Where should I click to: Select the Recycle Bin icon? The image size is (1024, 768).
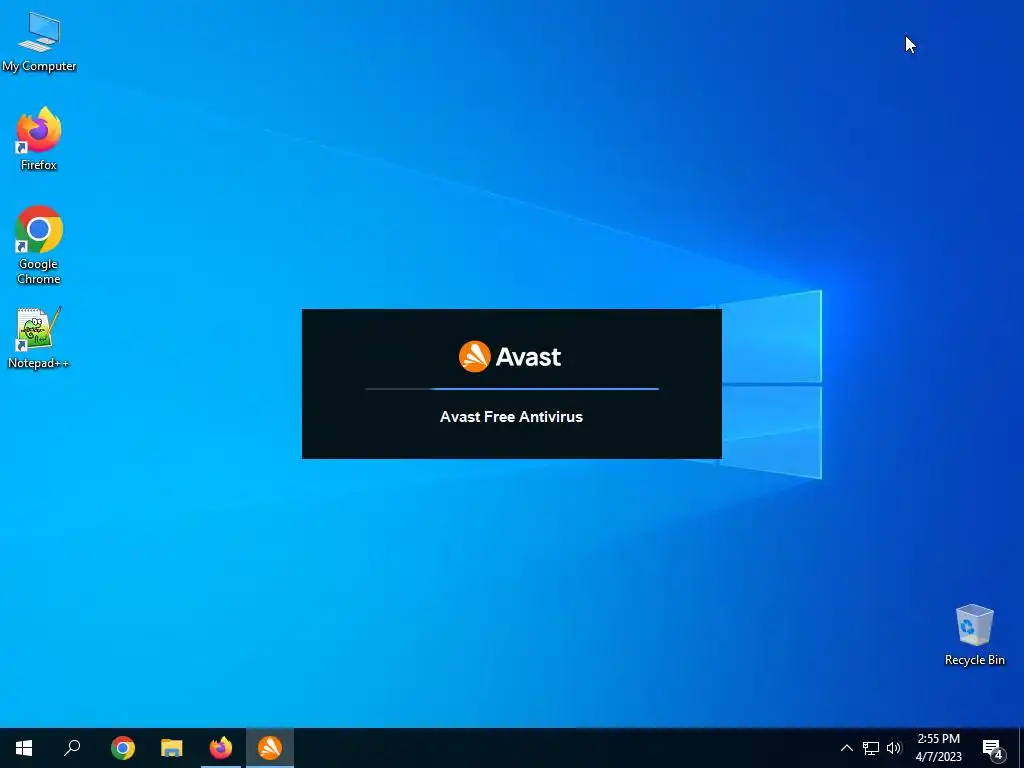974,635
